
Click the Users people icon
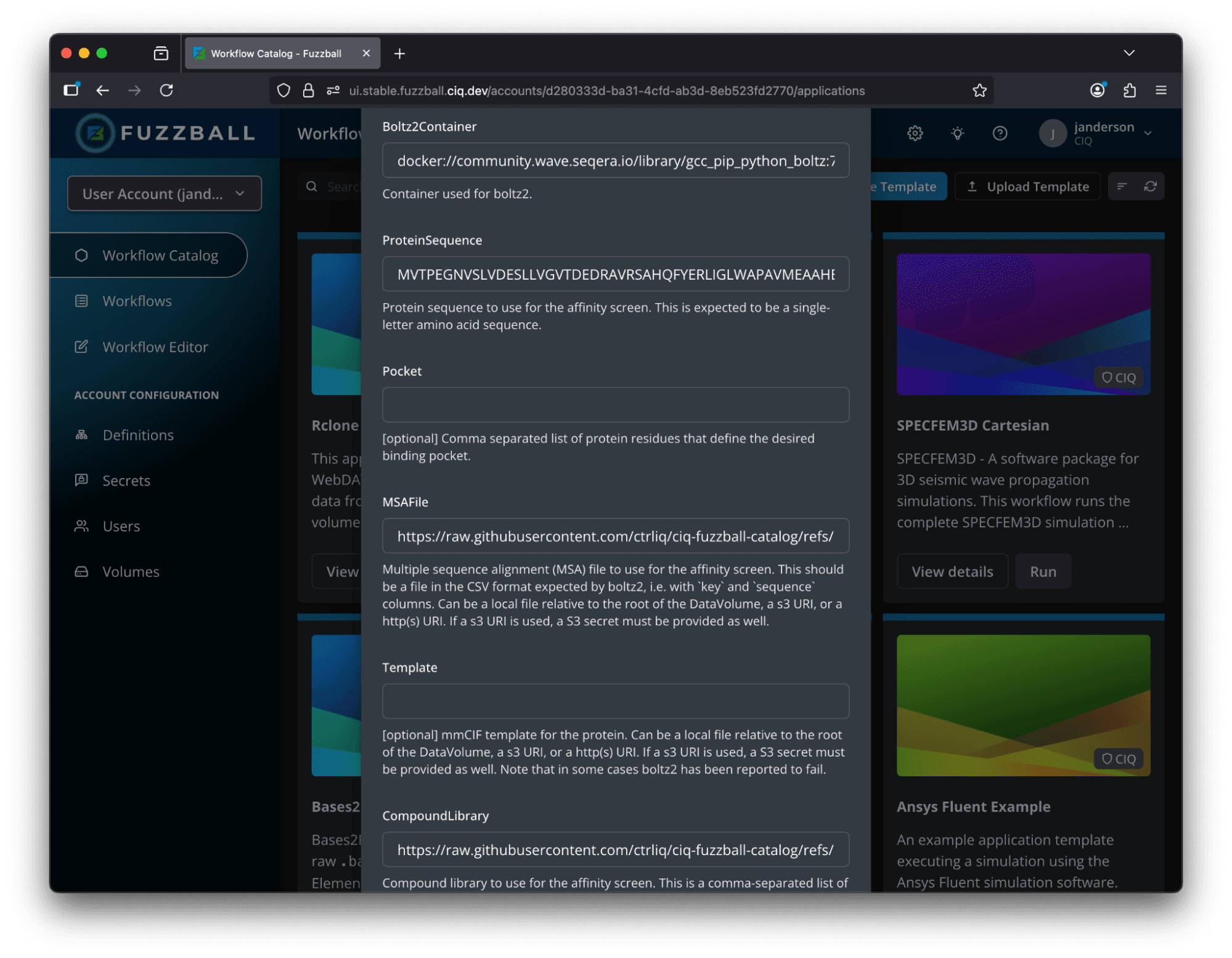coord(81,526)
